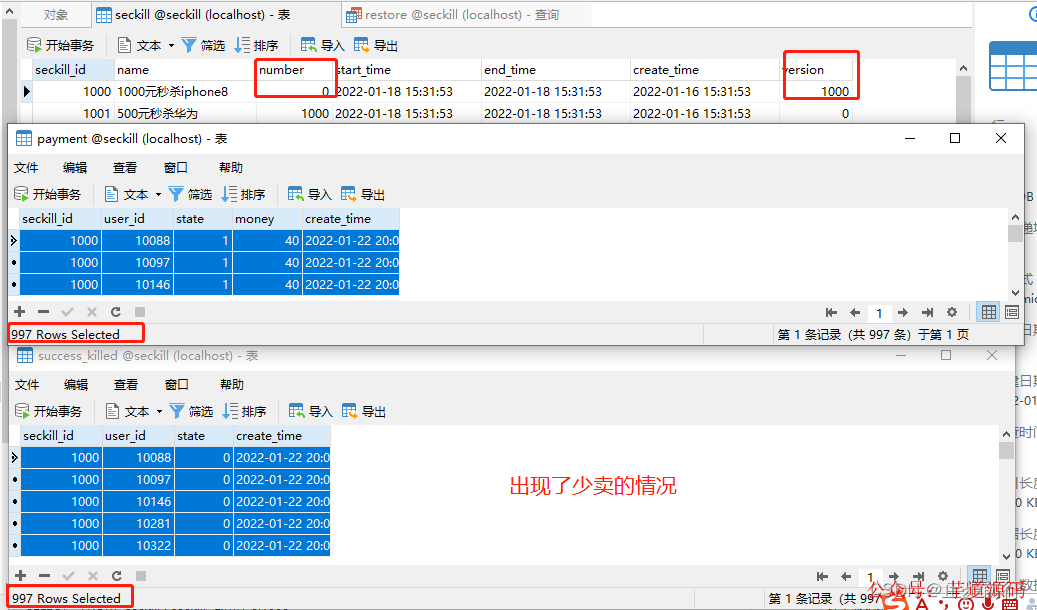Delete record with minus icon in payment window
The height and width of the screenshot is (610, 1037).
(44, 312)
